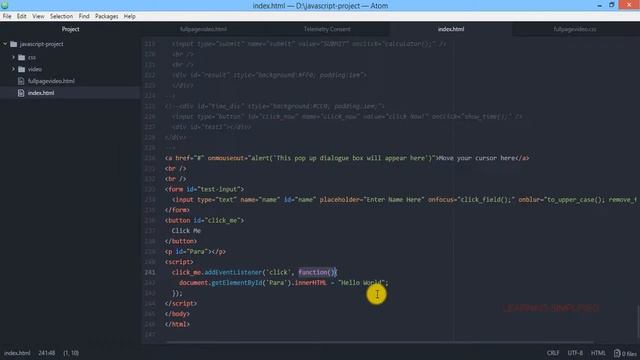640x360 pixels.
Task: Click the javascript-project folder icon
Action: (13, 44)
